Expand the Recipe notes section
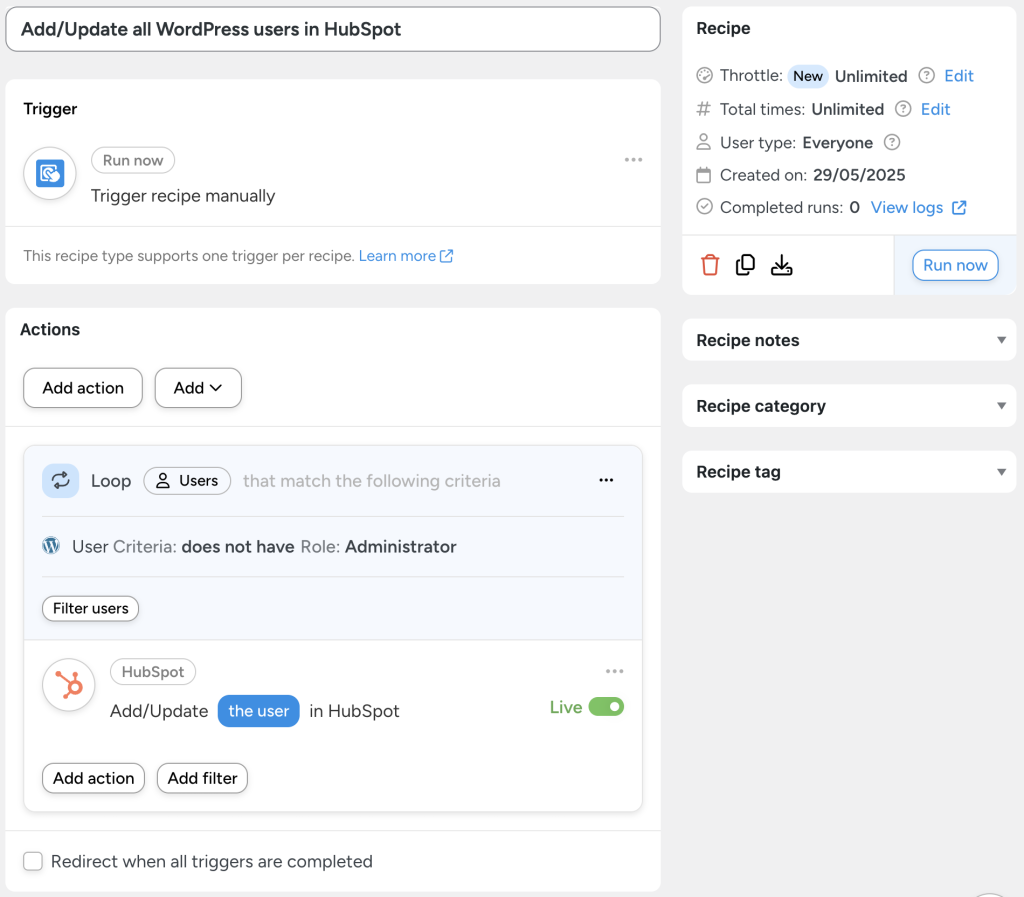This screenshot has width=1024, height=897. tap(1001, 340)
